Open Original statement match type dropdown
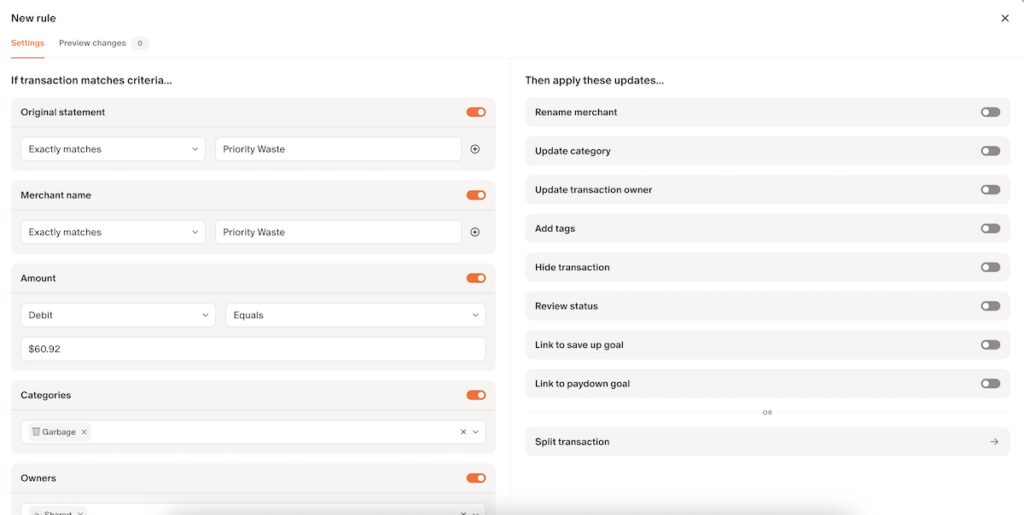The image size is (1024, 515). 113,149
